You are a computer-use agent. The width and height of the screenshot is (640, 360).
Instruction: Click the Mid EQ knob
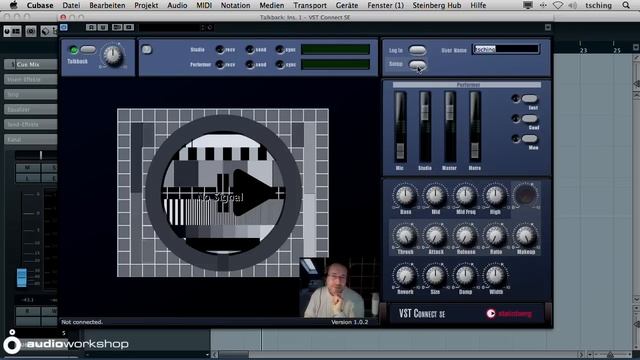tap(435, 195)
